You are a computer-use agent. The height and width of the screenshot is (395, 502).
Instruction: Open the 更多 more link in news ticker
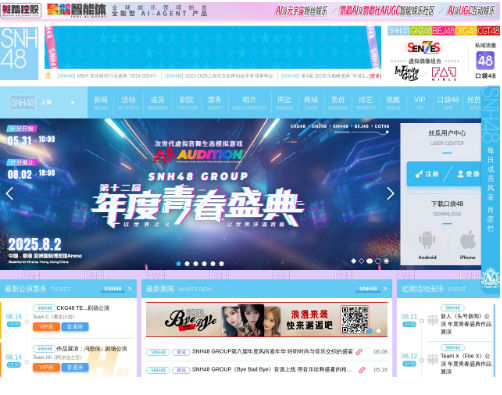click(x=375, y=76)
